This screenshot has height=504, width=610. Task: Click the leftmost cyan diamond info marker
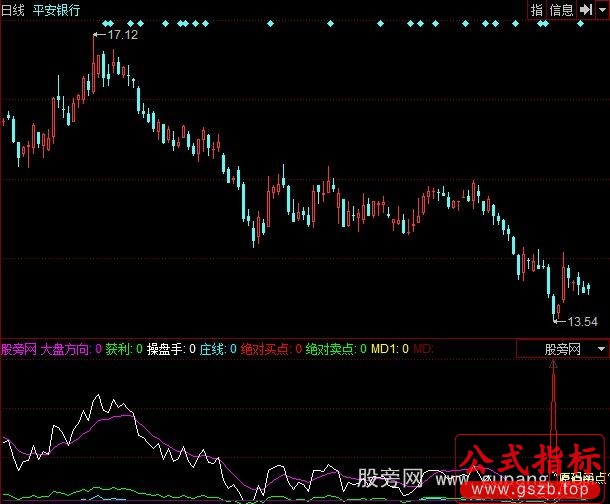pos(102,23)
